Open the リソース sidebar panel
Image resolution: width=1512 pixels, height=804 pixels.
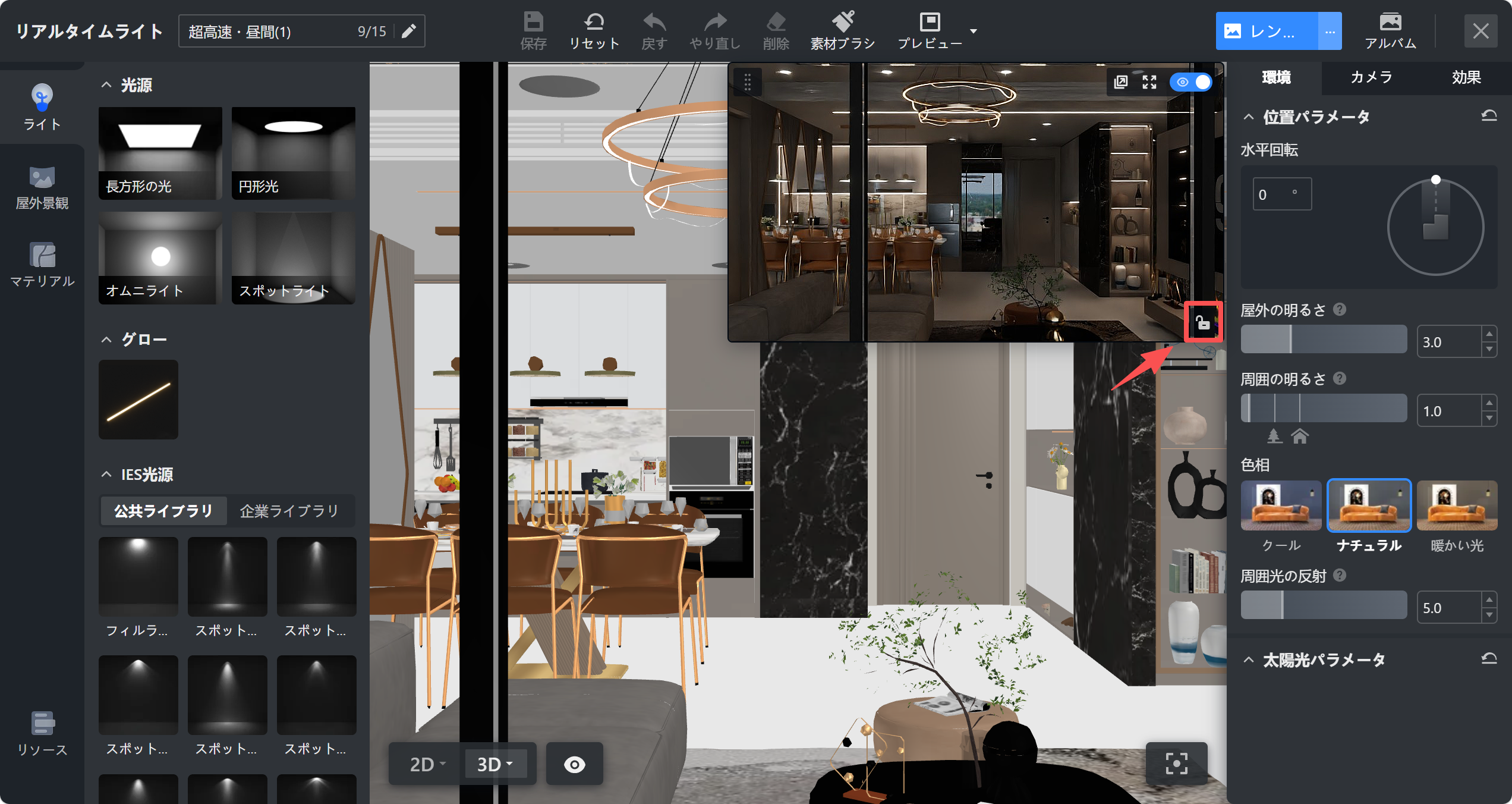(x=42, y=733)
